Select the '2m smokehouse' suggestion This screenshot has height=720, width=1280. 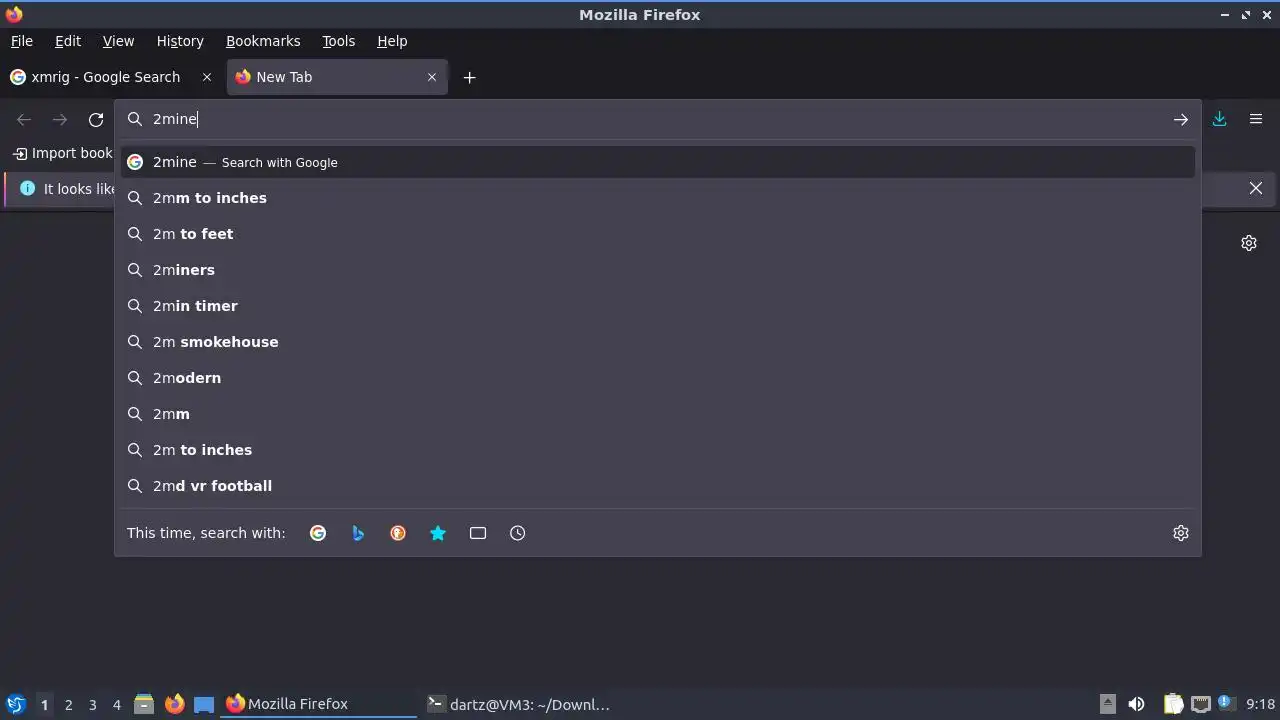pyautogui.click(x=658, y=342)
